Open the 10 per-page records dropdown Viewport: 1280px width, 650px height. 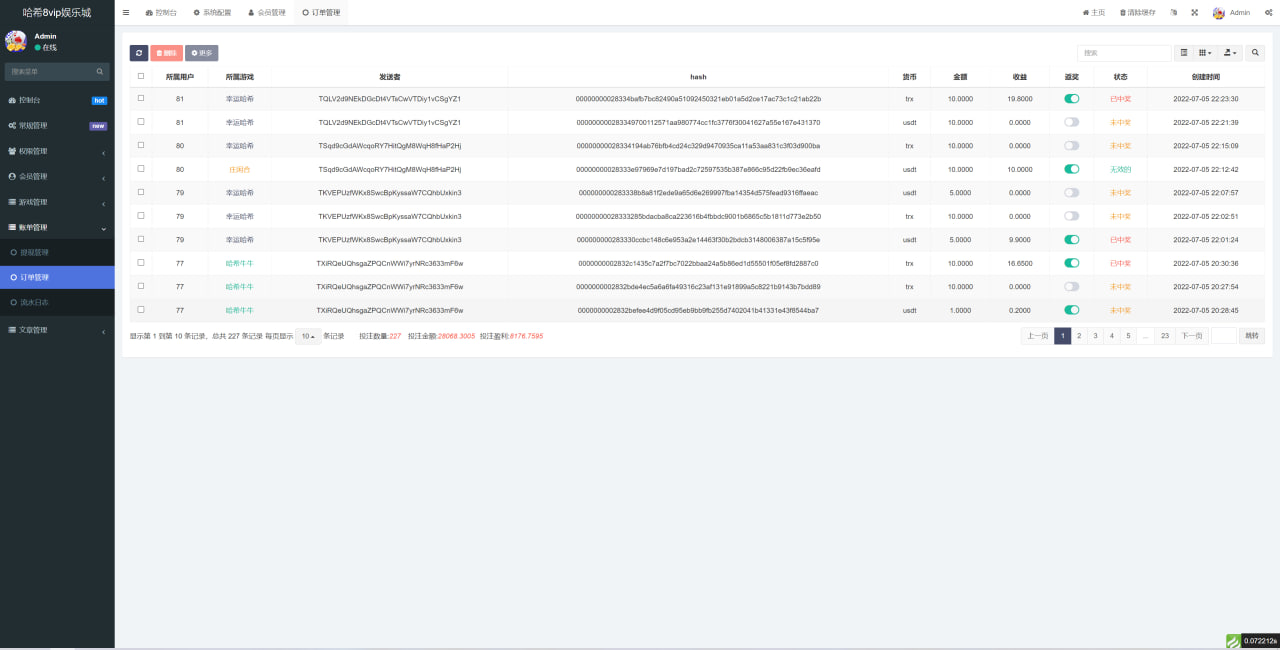tap(307, 336)
